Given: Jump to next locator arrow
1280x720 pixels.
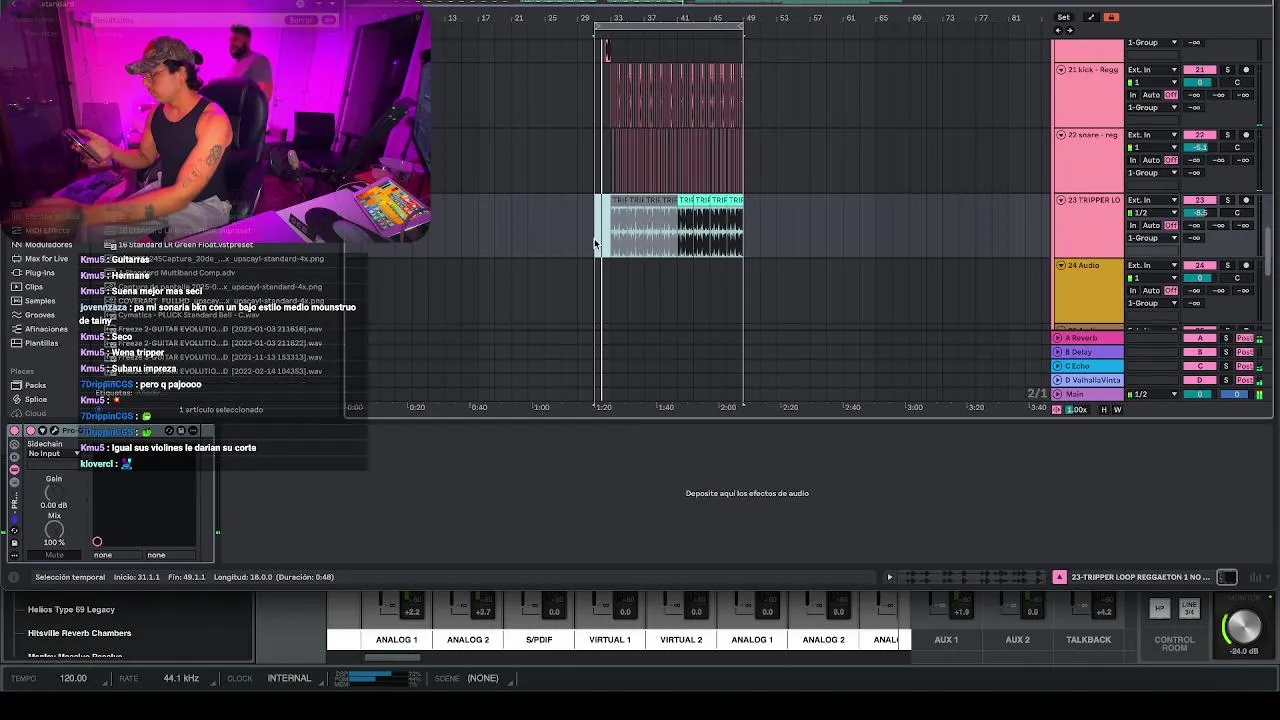Looking at the screenshot, I should pyautogui.click(x=1069, y=30).
